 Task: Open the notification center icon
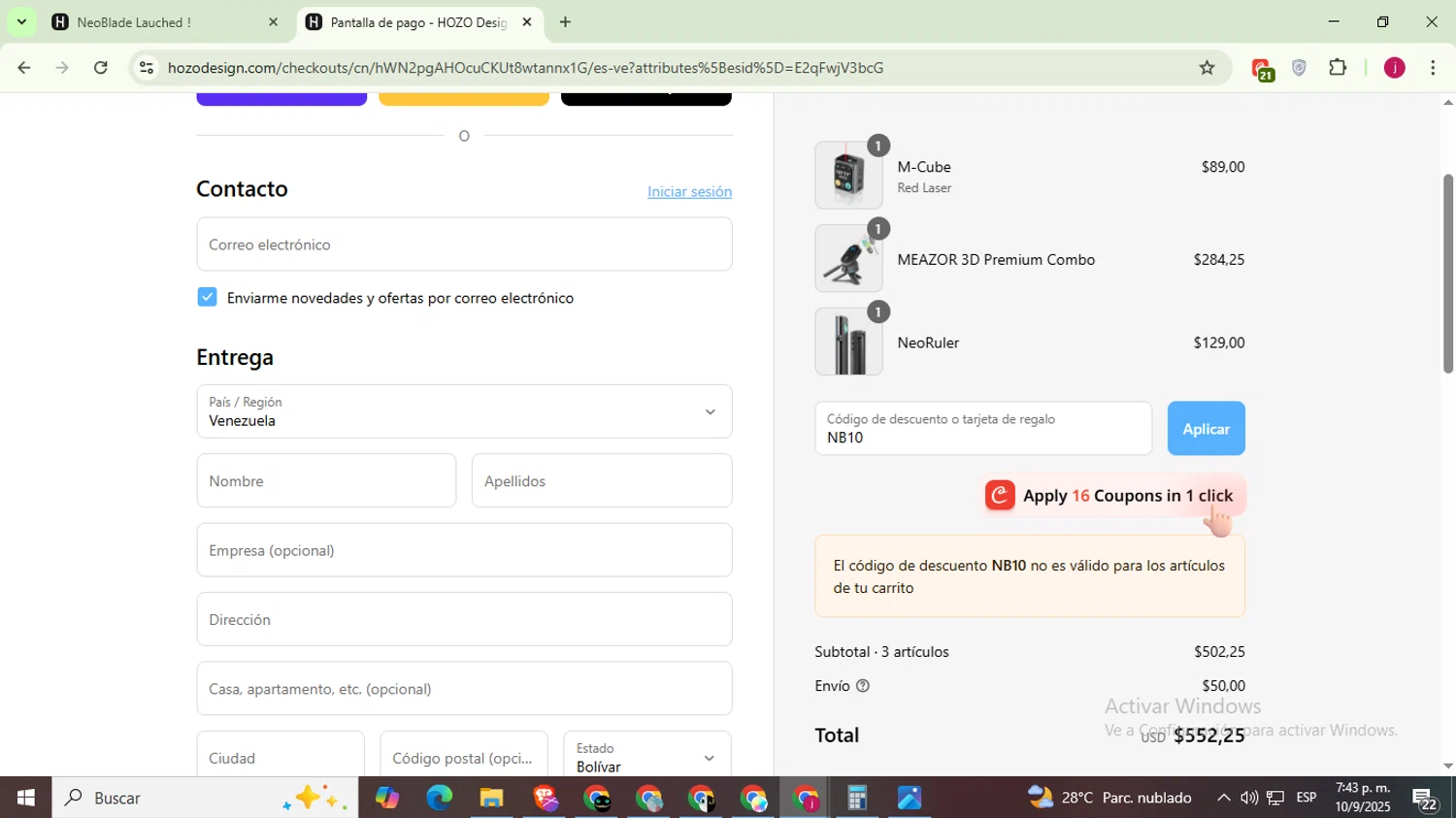point(1425,799)
